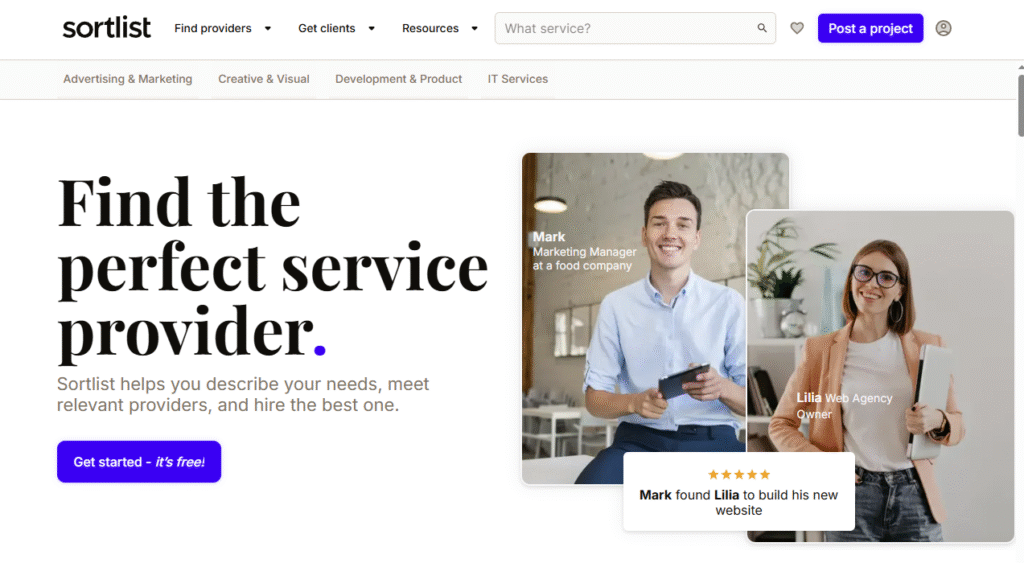This screenshot has width=1024, height=563.
Task: Click the magnifier search icon
Action: (761, 28)
